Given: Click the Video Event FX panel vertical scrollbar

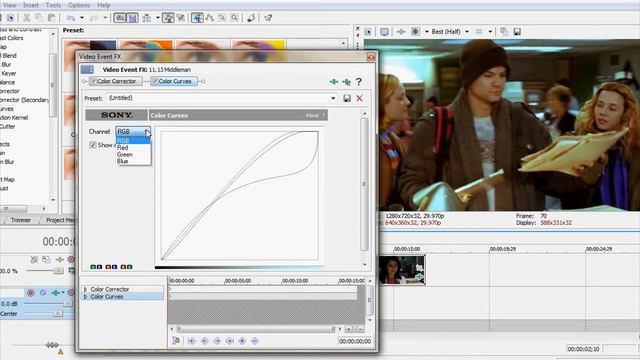Looking at the screenshot, I should 364,184.
